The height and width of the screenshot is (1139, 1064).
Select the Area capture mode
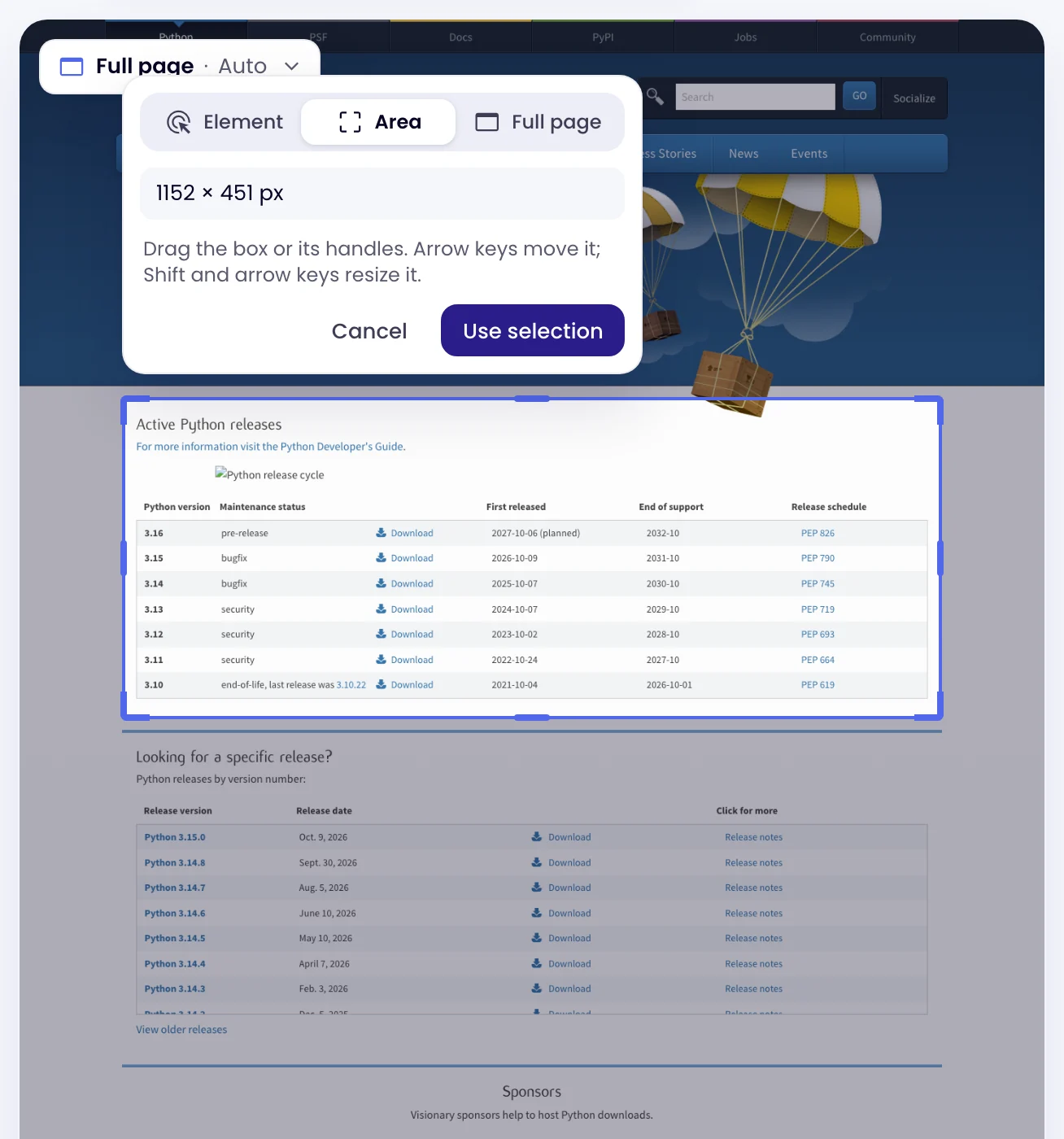(378, 122)
